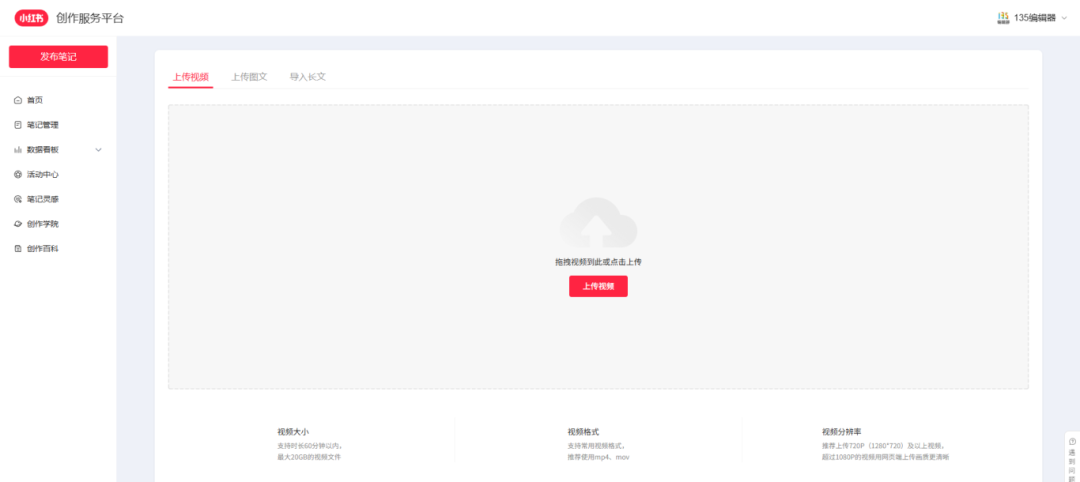
Task: Click the academy icon beside 创作学院
Action: pos(18,224)
